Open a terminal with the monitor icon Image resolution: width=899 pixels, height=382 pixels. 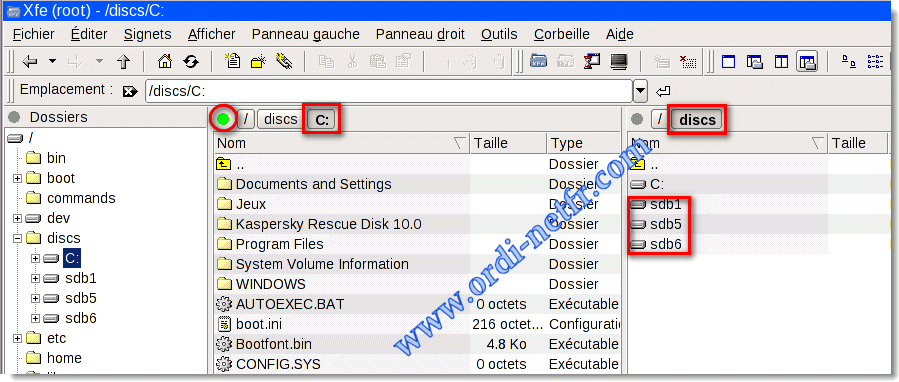[619, 61]
